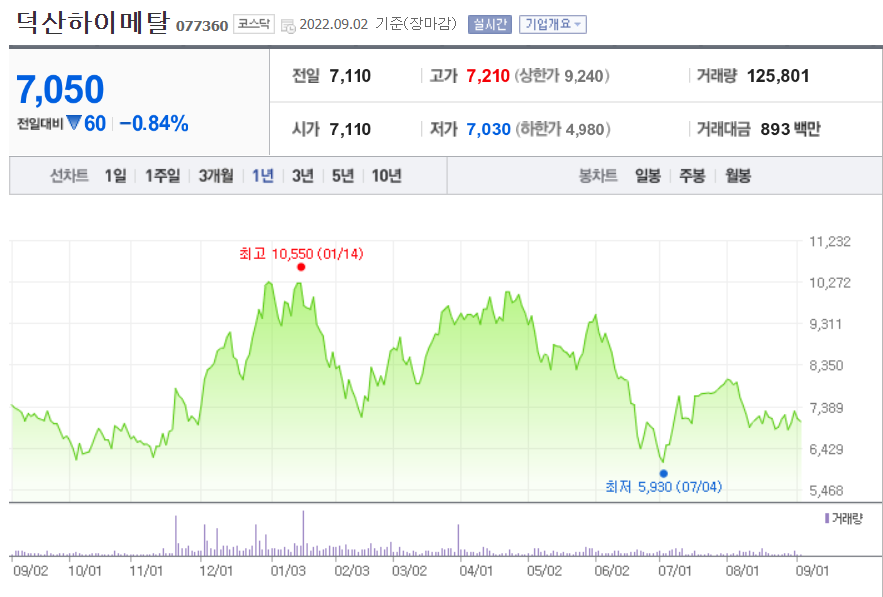The image size is (883, 597).
Task: Click the 상한가 9,240 text
Action: point(561,76)
